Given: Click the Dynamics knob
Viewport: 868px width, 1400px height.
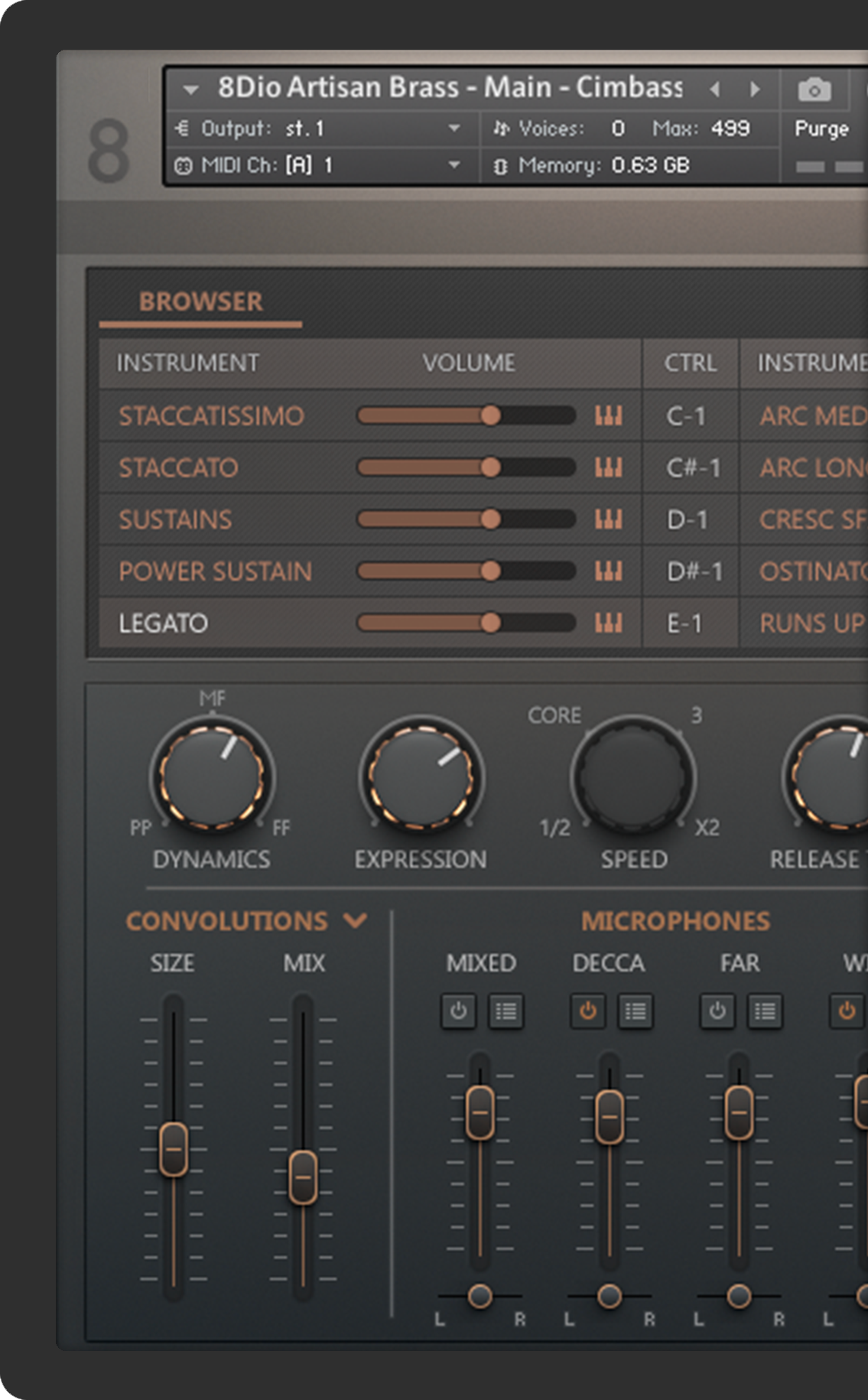Looking at the screenshot, I should (212, 776).
